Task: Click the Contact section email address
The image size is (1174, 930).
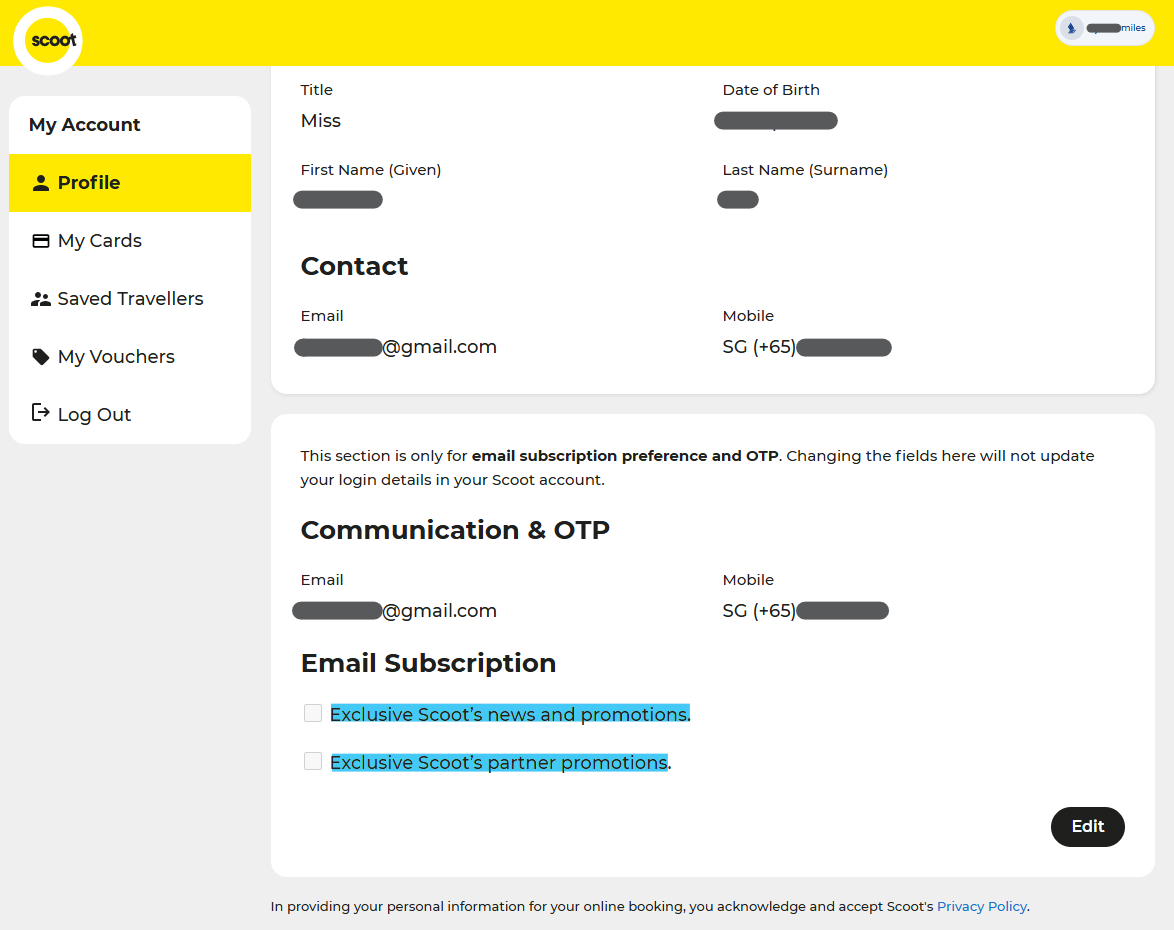Action: [x=395, y=347]
